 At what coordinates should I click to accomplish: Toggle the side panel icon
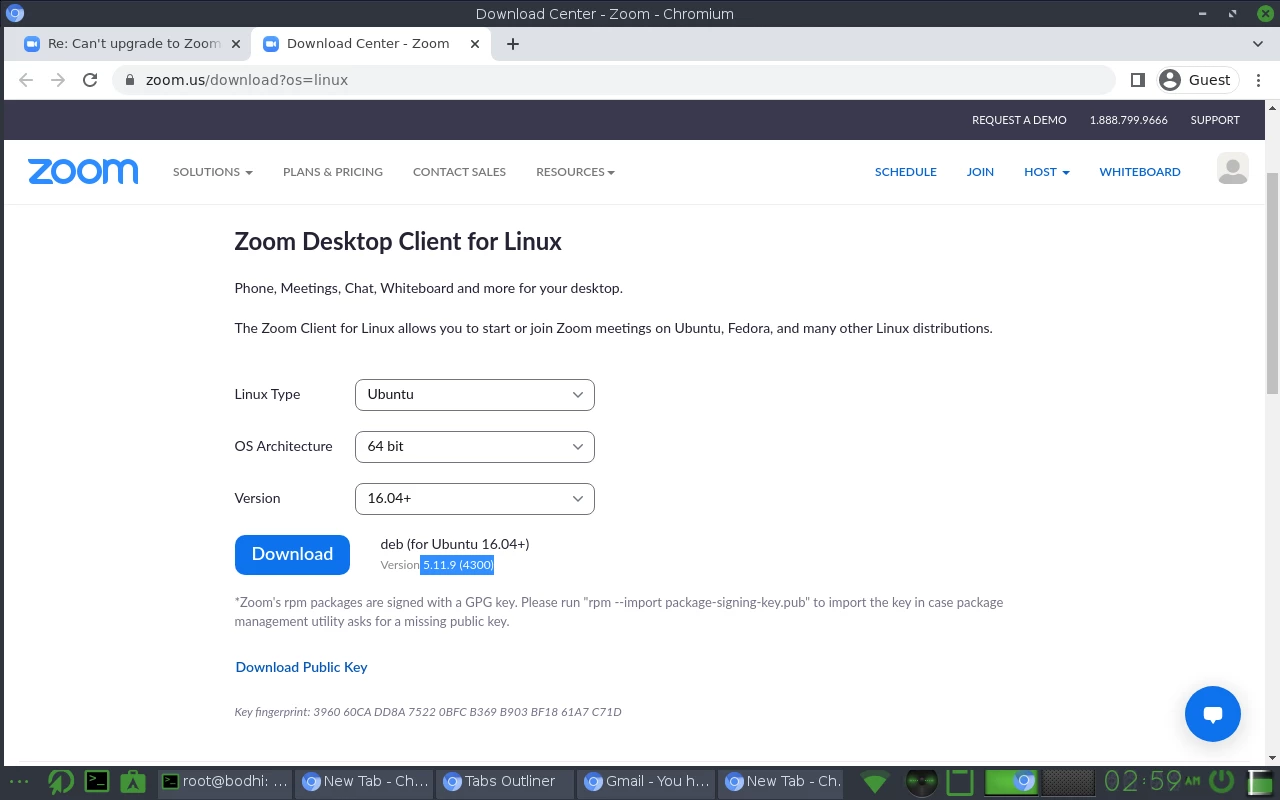pos(1137,80)
